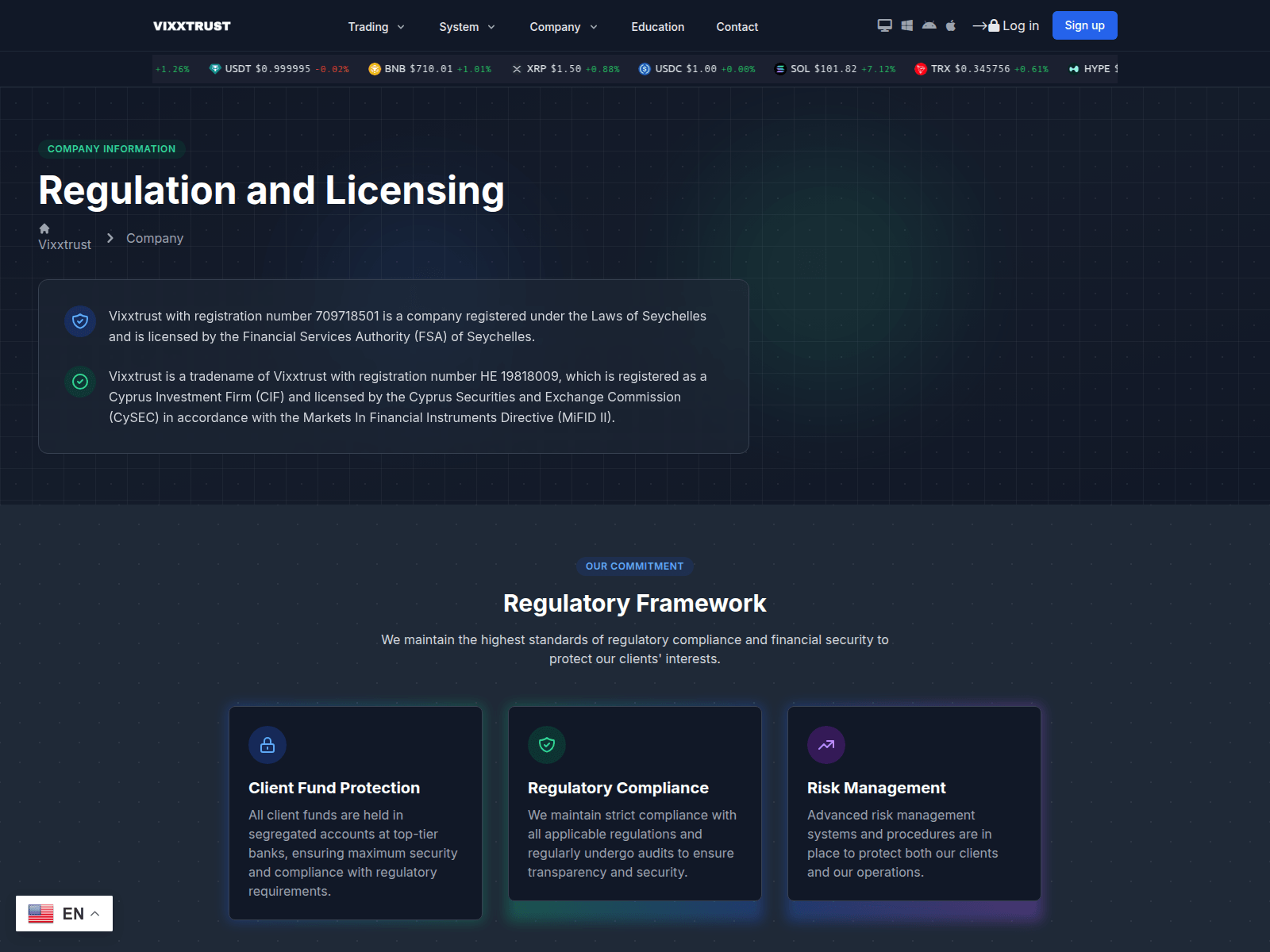Open the desktop web platform icon

(x=884, y=25)
